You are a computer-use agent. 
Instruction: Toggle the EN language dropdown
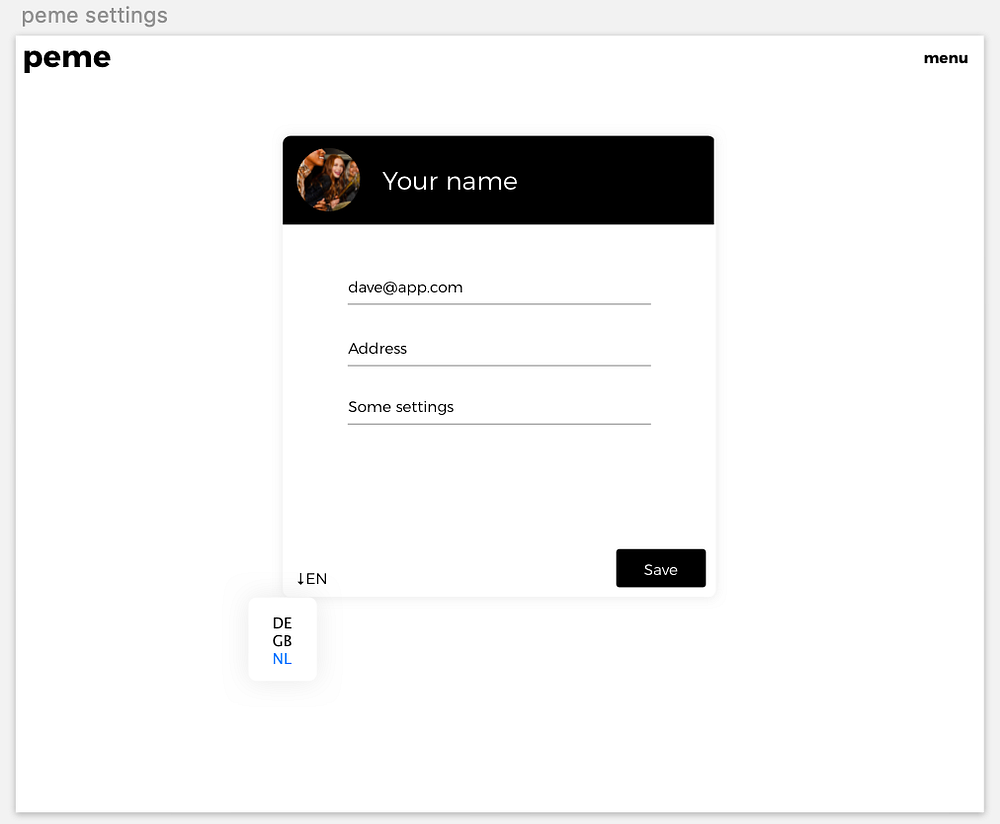point(312,578)
